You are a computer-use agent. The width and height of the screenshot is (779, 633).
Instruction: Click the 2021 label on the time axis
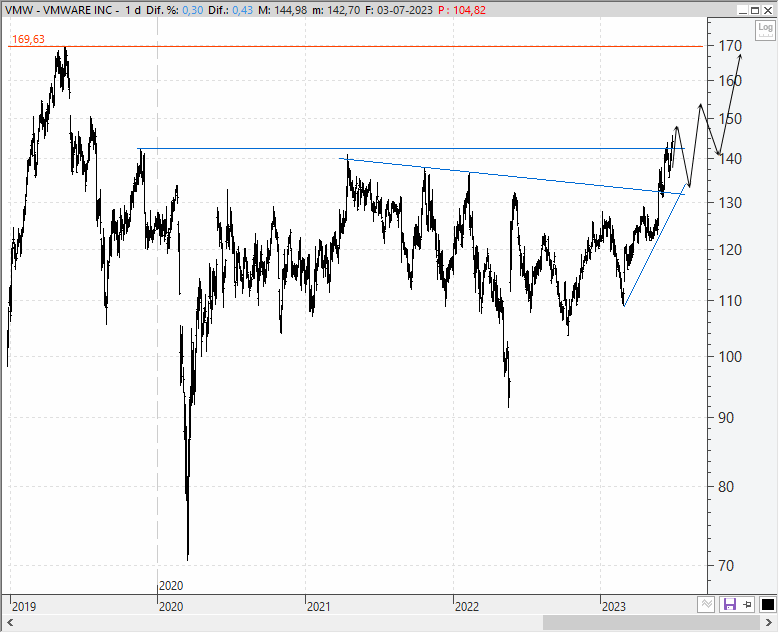pos(318,606)
